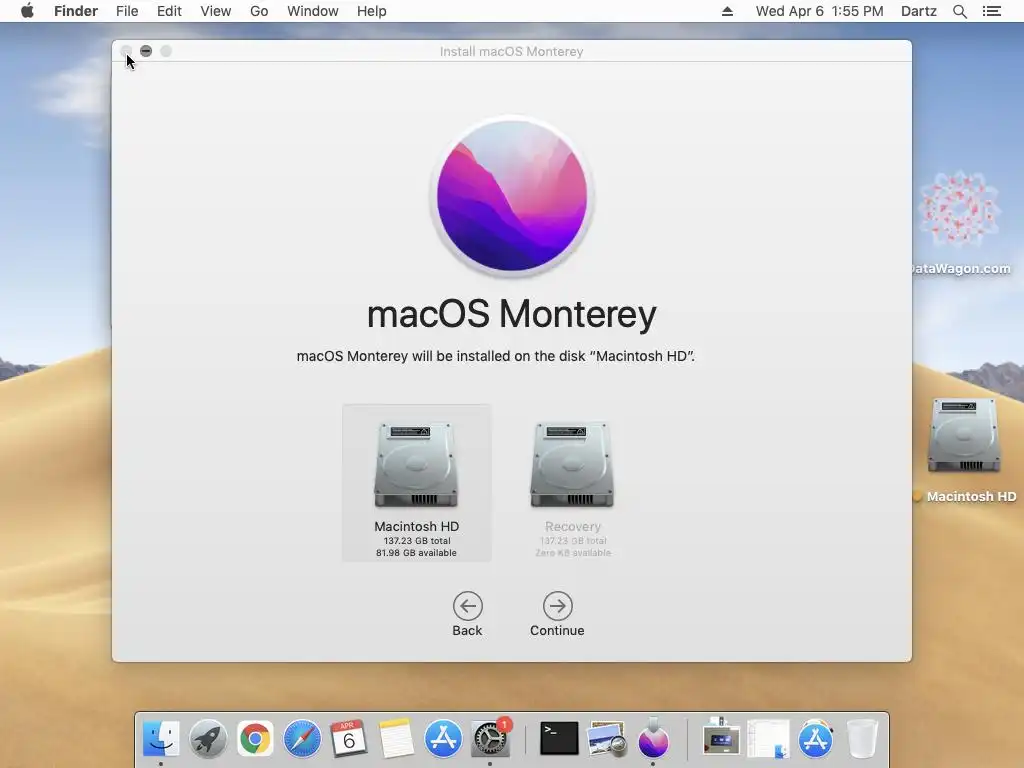
Task: Close the Install macOS Monterey window
Action: point(127,51)
